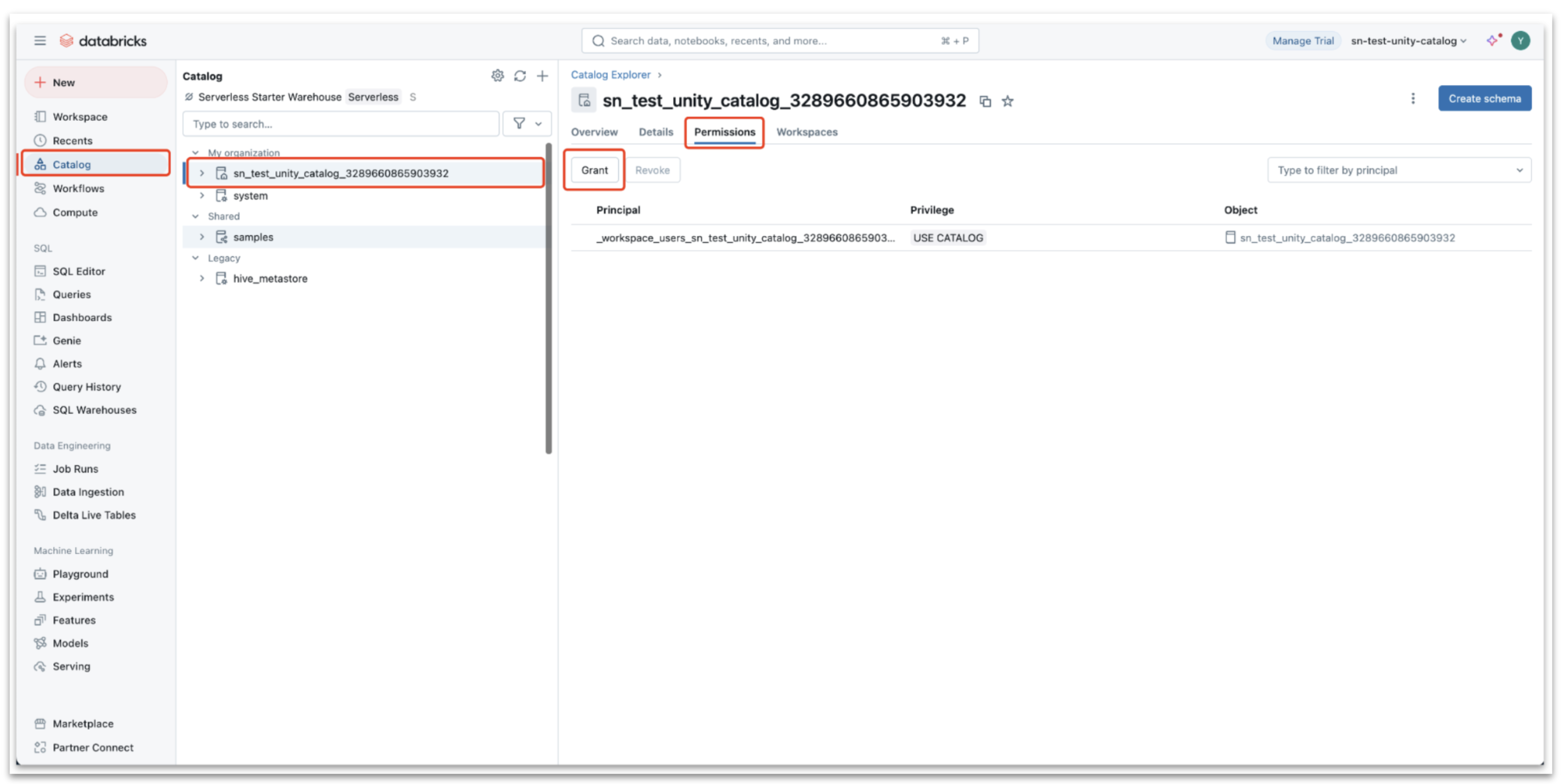Open the filter by principal dropdown
Viewport: 1563px width, 784px height.
pyautogui.click(x=1398, y=170)
